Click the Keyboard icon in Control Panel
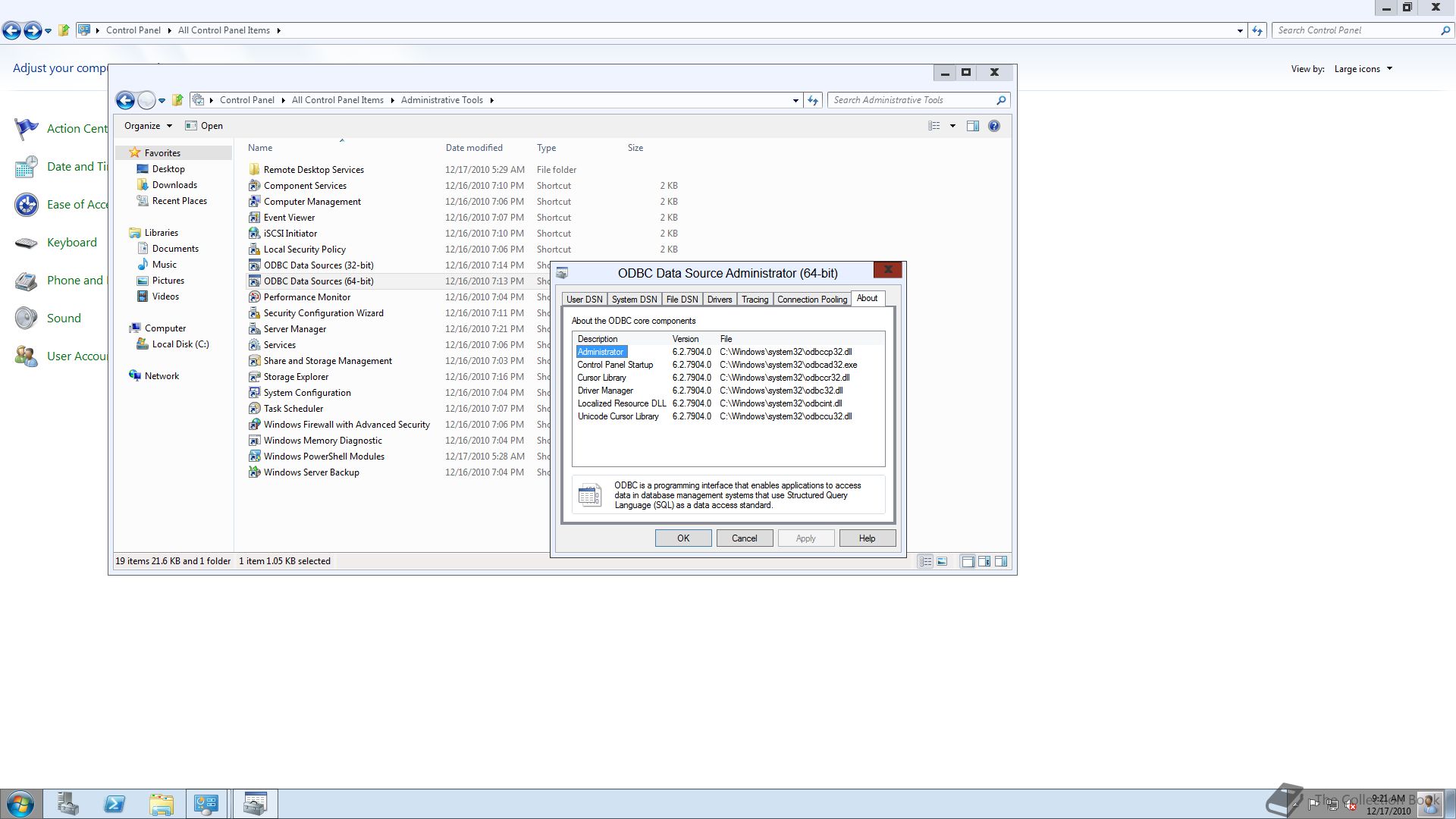Image resolution: width=1456 pixels, height=819 pixels. point(27,243)
